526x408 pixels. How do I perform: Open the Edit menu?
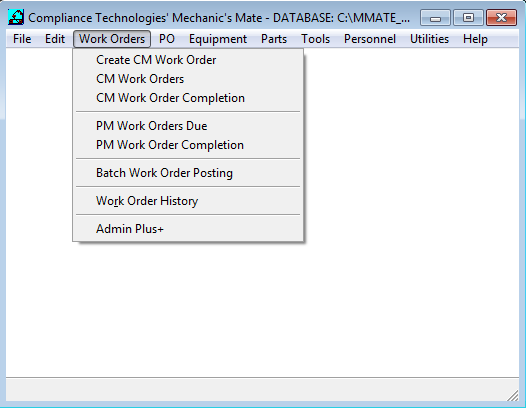coord(55,39)
